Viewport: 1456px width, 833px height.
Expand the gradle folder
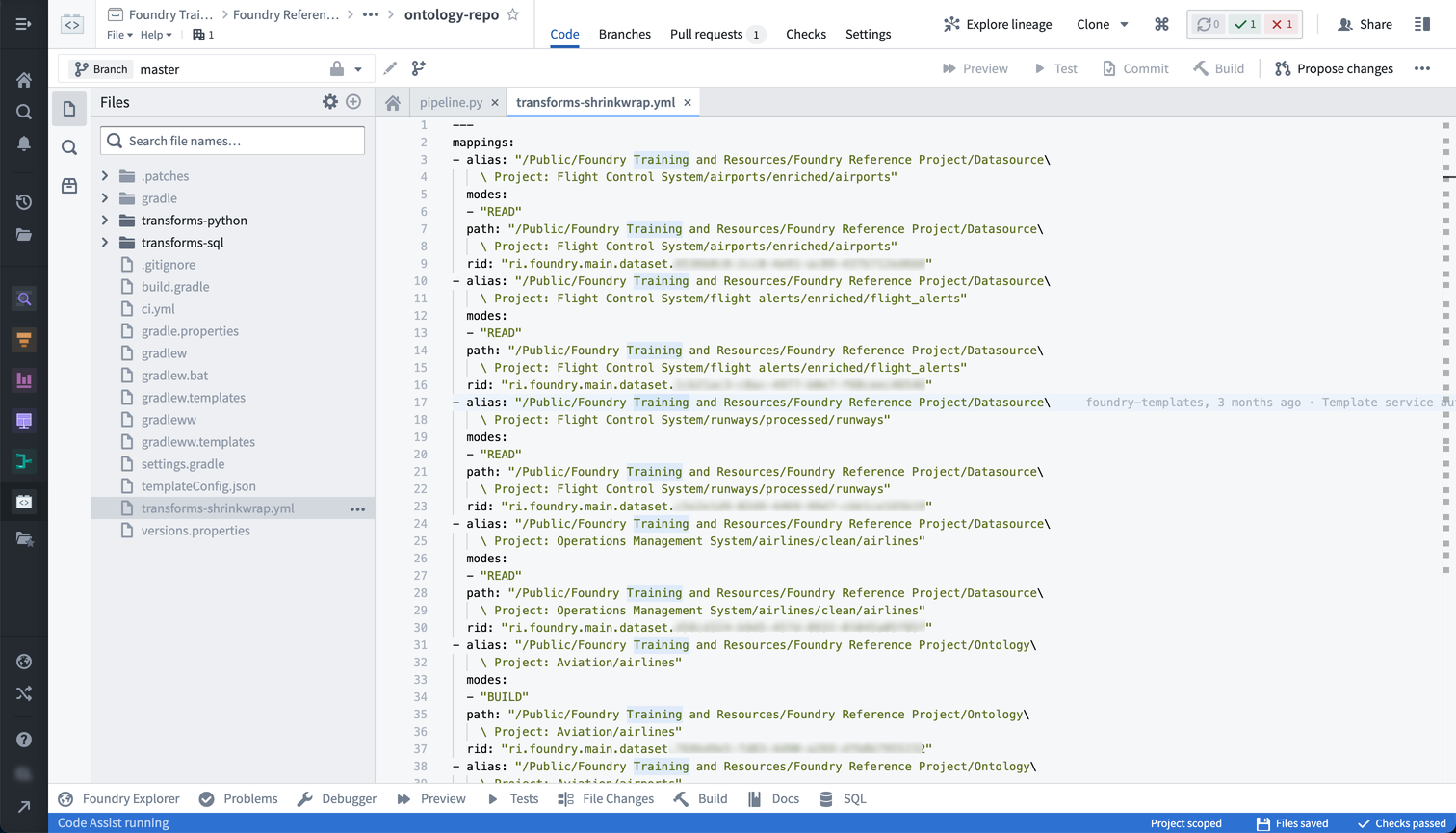point(105,198)
